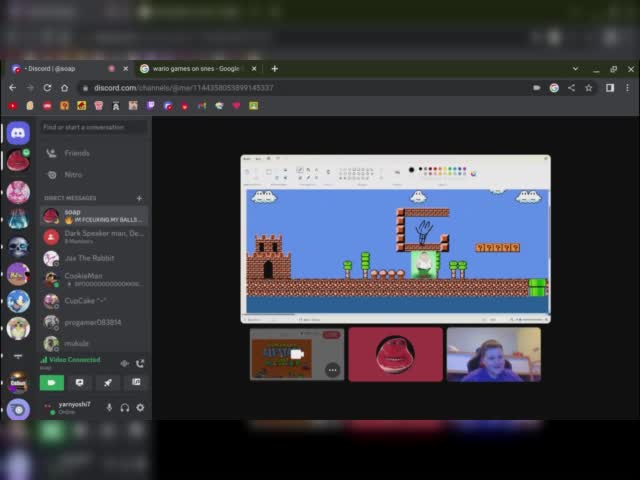Select the red soap avatar call tile

click(x=396, y=354)
